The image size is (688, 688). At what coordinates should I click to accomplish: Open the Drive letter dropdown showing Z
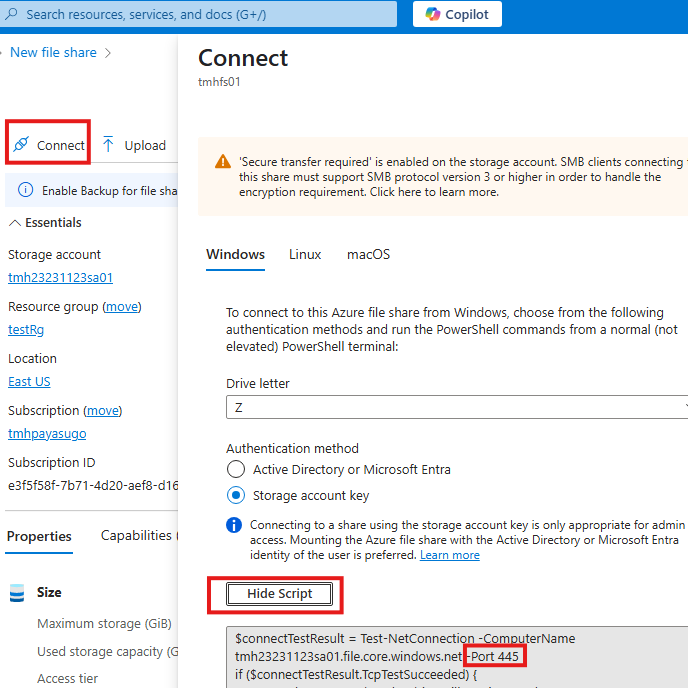point(457,407)
